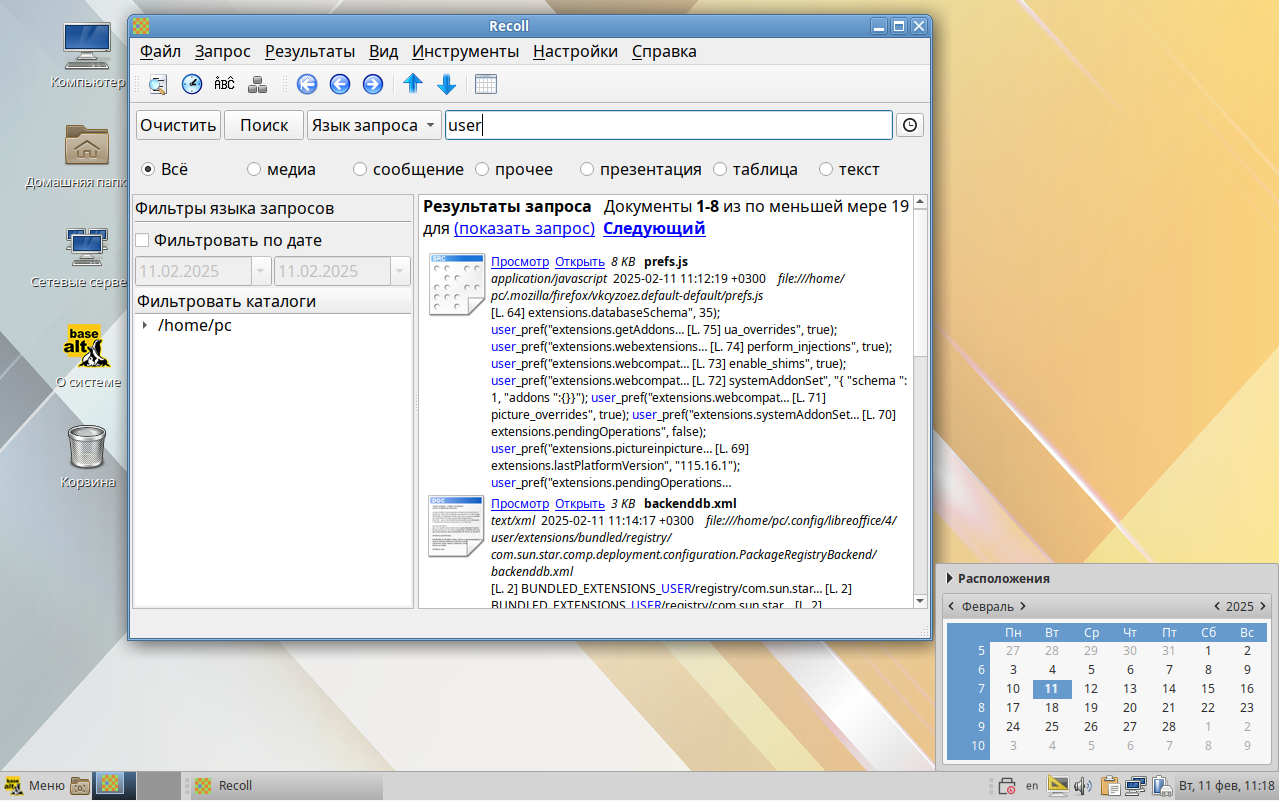Click the clipboard tray icon
Screen dimensions: 1279x801
coord(1109,786)
